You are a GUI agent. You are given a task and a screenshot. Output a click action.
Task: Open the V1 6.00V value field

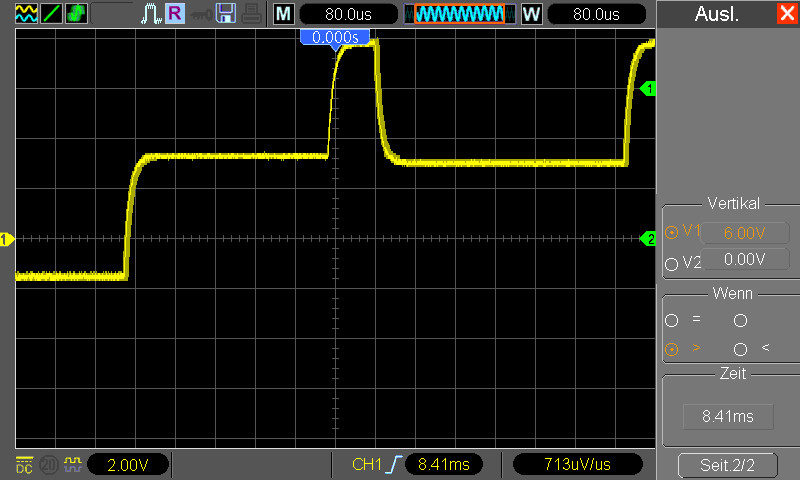click(x=745, y=233)
